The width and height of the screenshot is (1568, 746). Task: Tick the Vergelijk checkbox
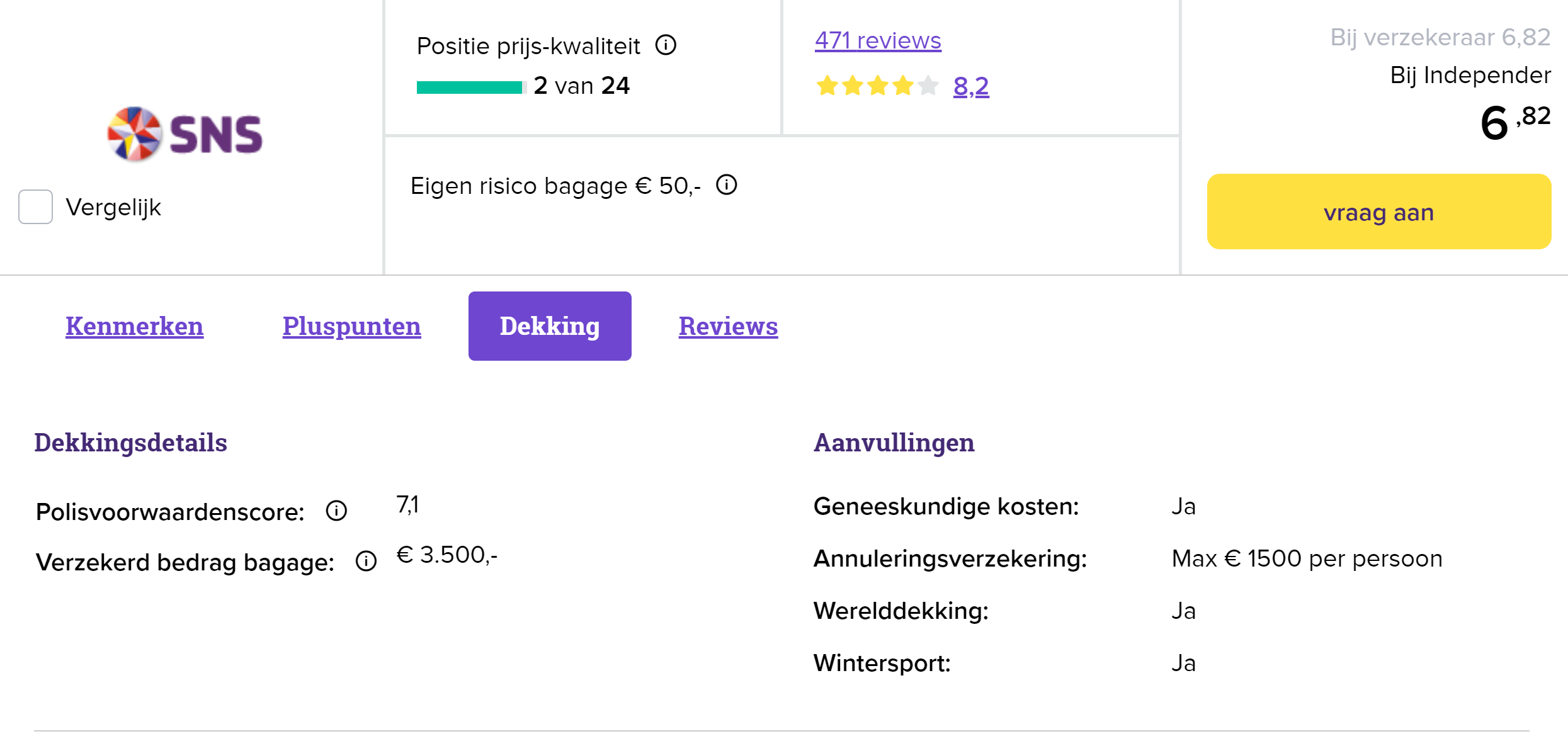35,206
